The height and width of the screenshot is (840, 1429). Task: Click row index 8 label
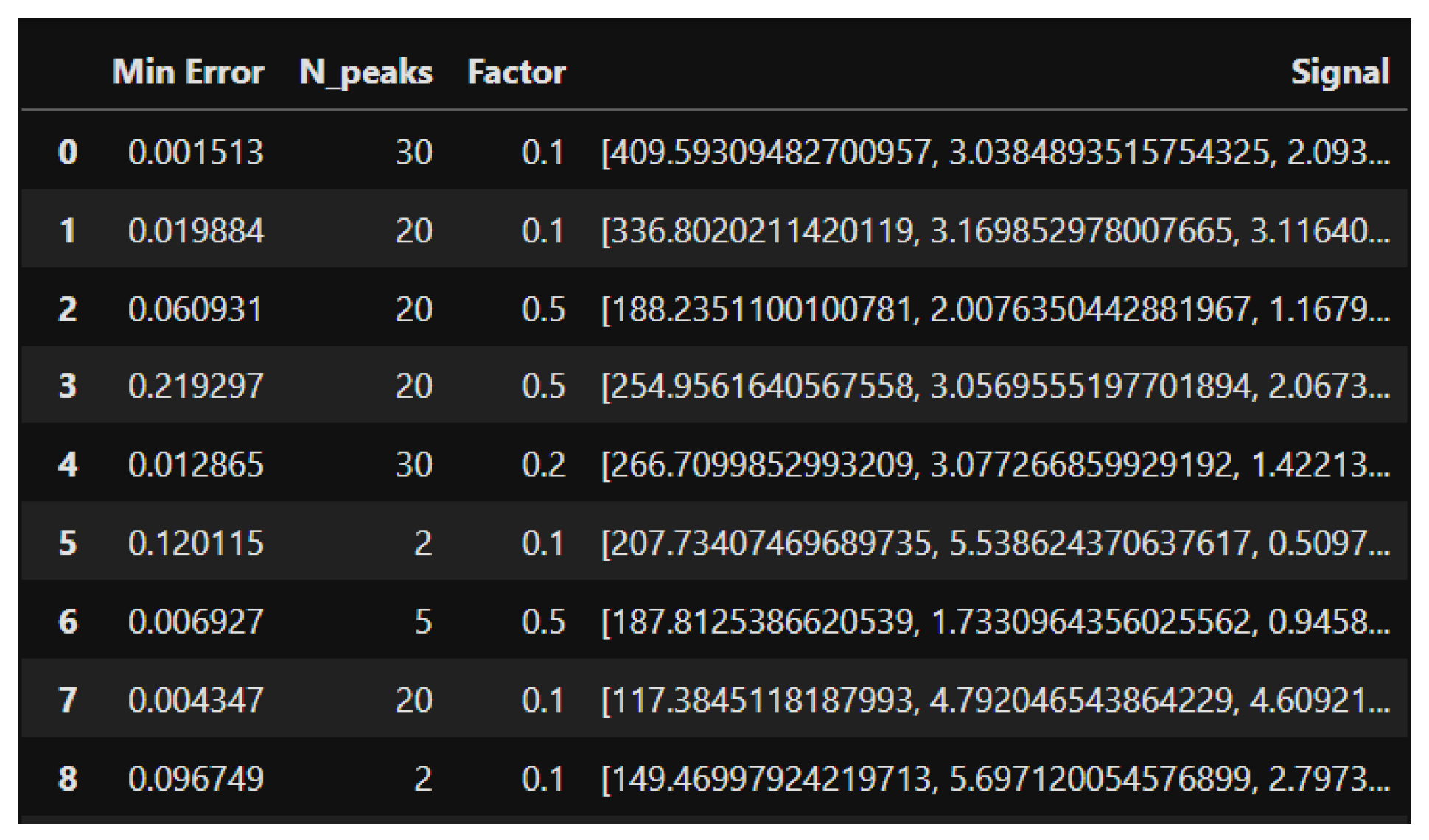[x=68, y=778]
